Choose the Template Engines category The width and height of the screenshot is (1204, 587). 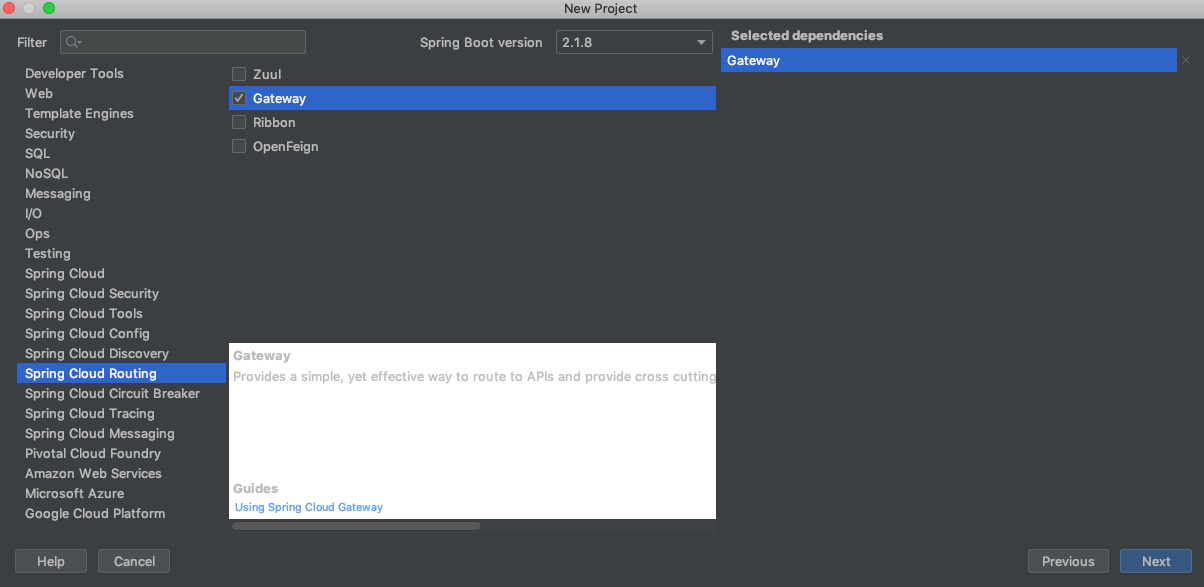coord(79,113)
